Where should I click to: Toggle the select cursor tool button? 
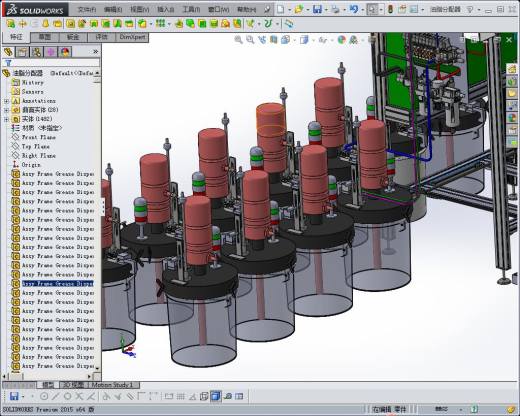pos(372,10)
